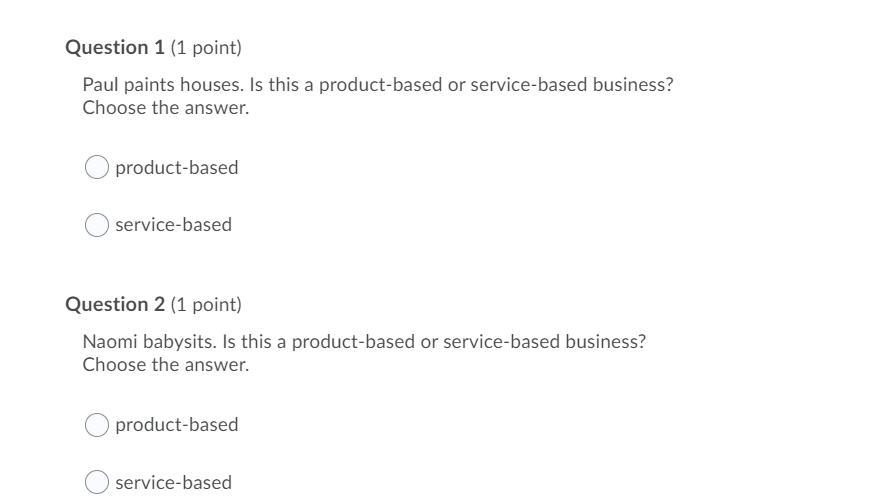
Task: Click "Choose the answer." under Question 2
Action: coord(166,364)
